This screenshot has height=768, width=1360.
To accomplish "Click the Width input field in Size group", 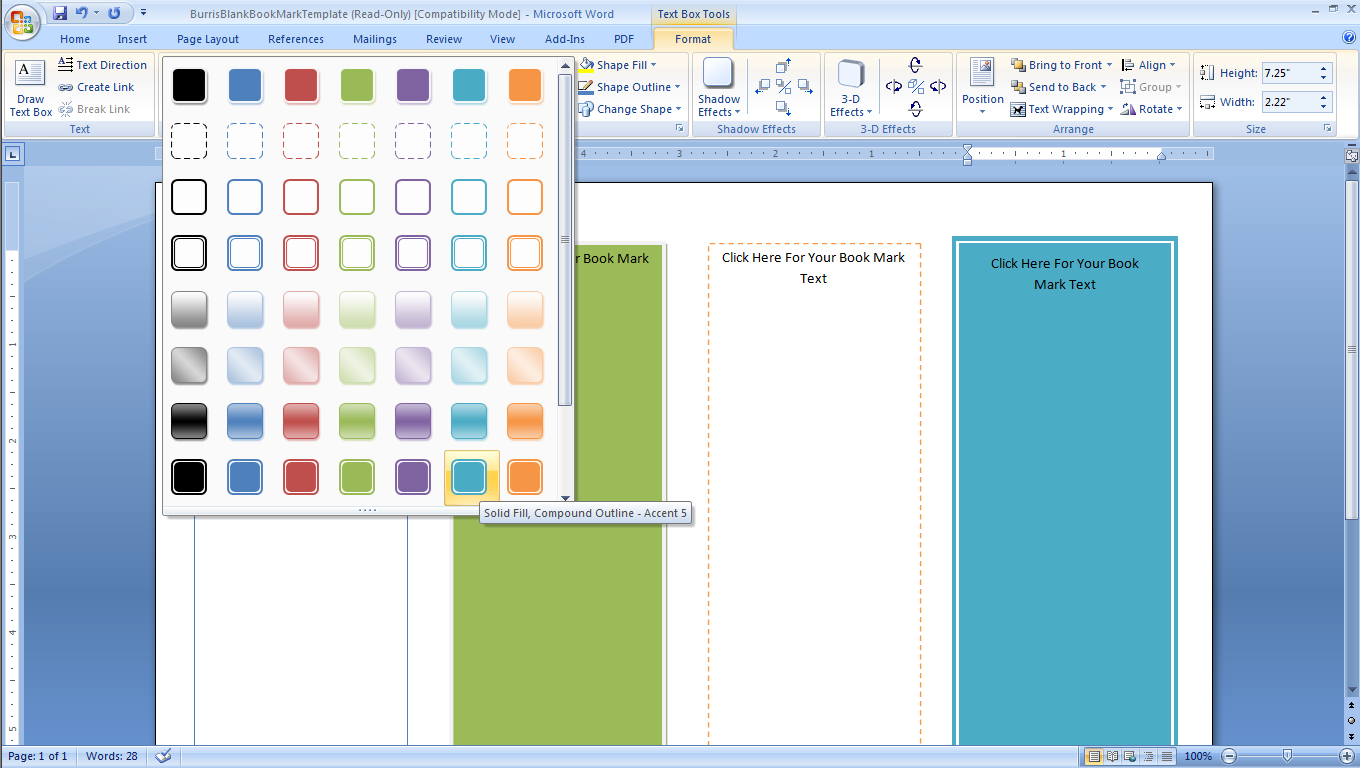I will 1290,101.
